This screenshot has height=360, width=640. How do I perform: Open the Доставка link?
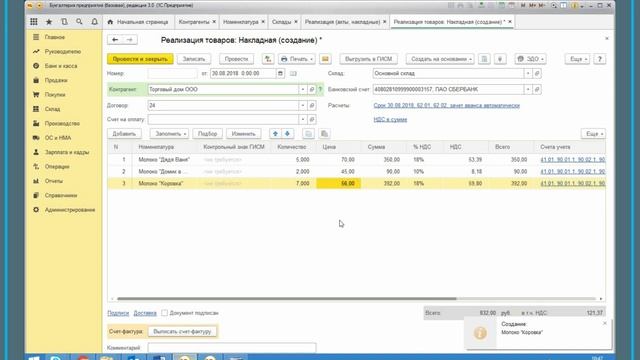click(145, 313)
